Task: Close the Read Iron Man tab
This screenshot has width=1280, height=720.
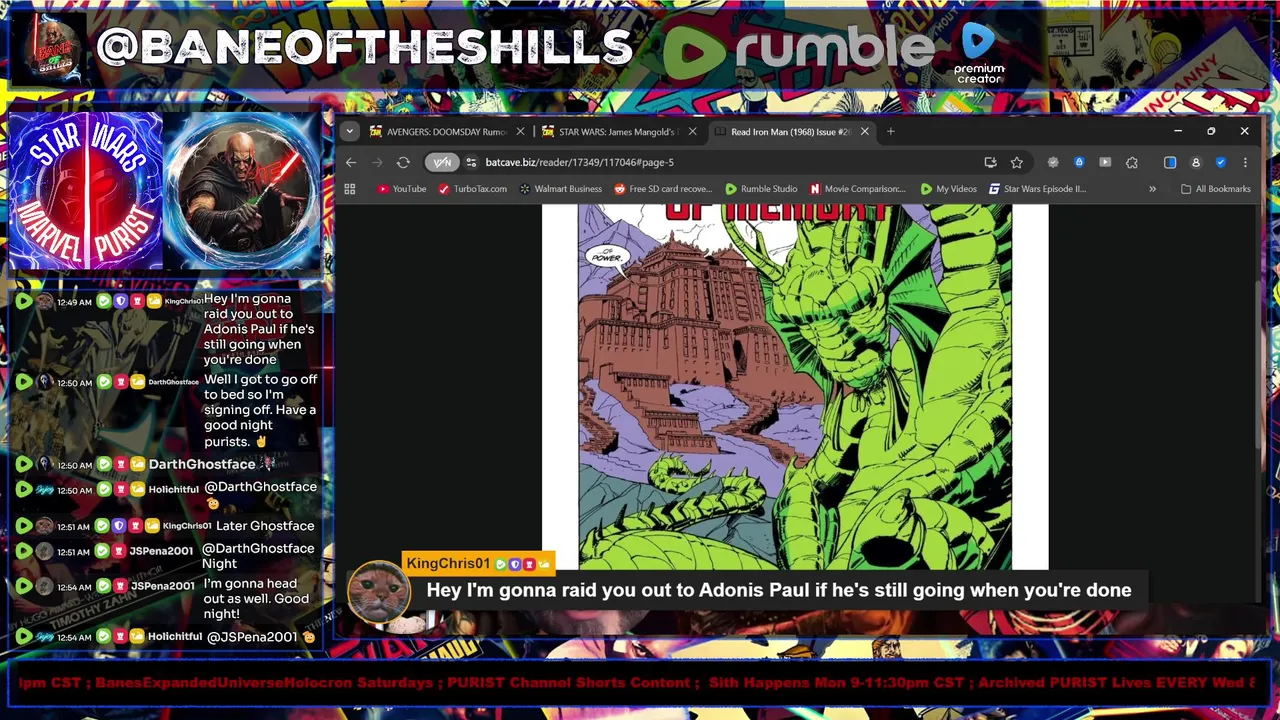Action: pyautogui.click(x=865, y=132)
